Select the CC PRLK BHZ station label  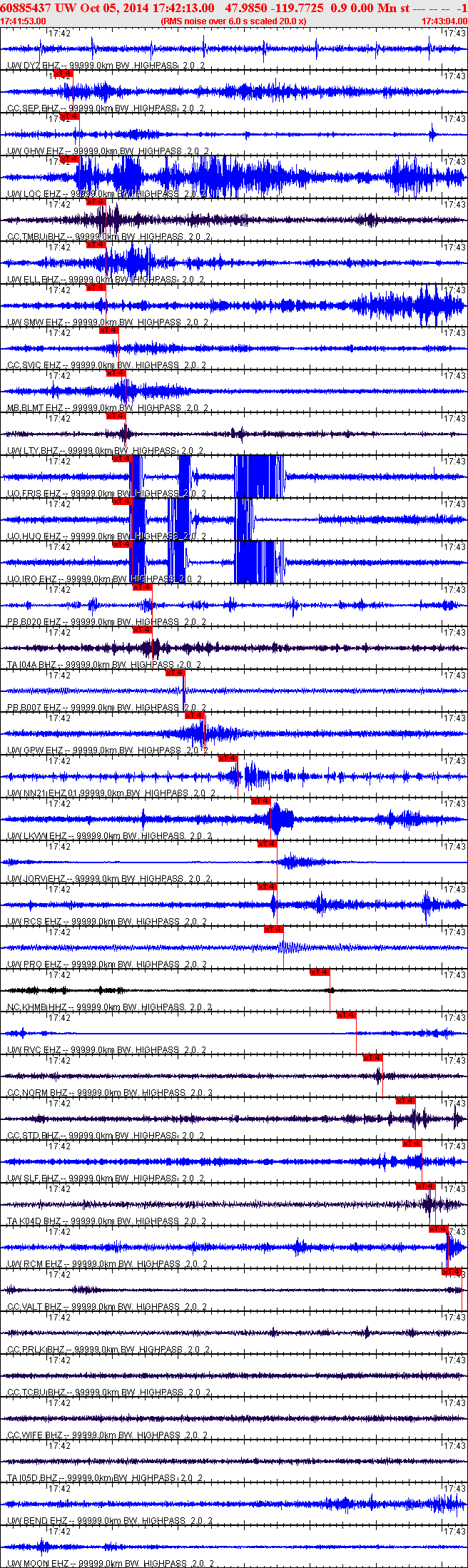coord(36,1350)
